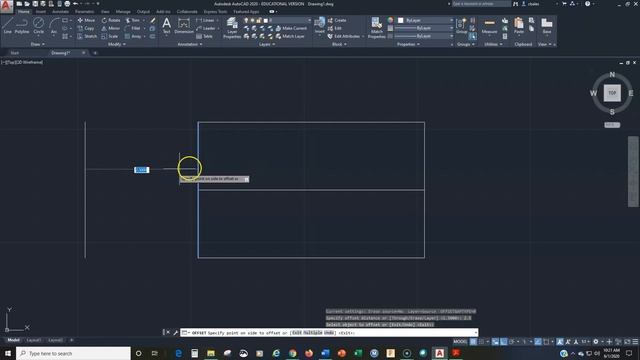Open the AutoCAD application menu
The width and height of the screenshot is (640, 360).
tap(6, 6)
